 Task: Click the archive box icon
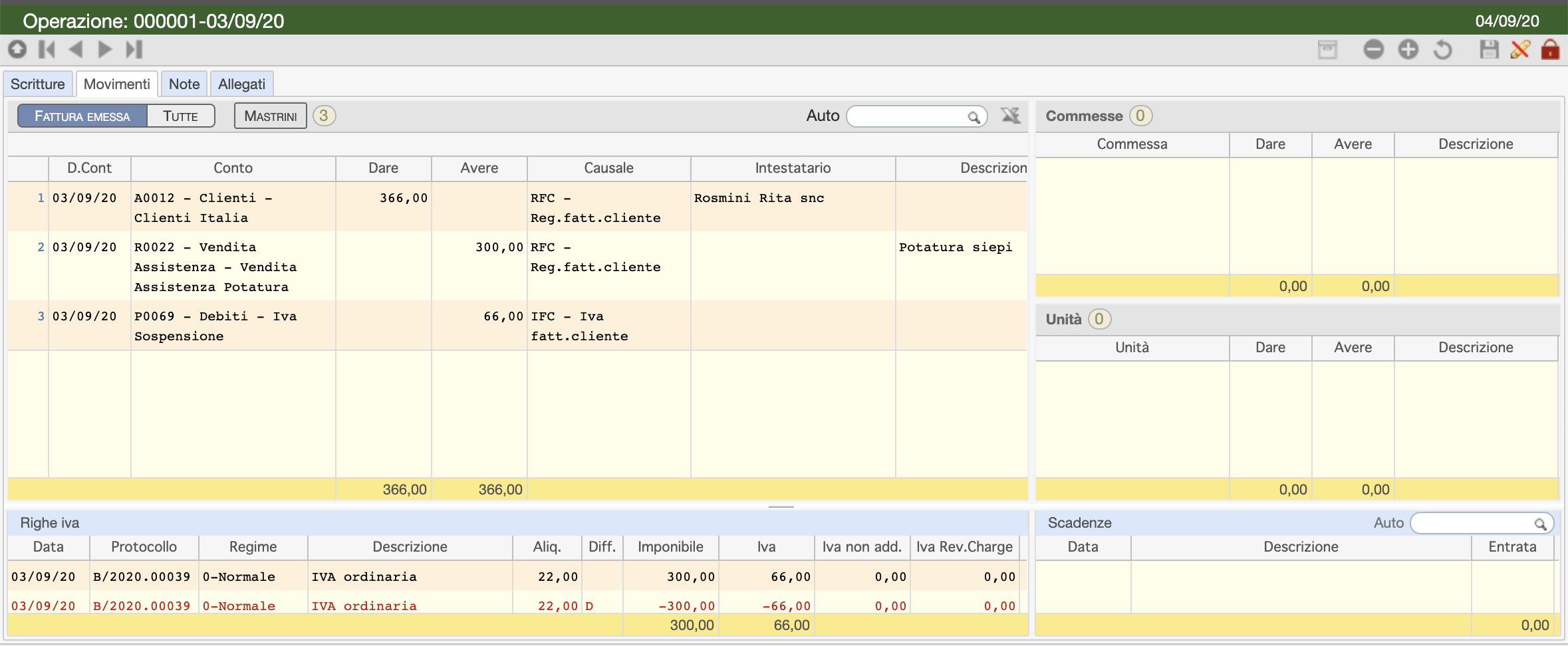(x=1327, y=50)
